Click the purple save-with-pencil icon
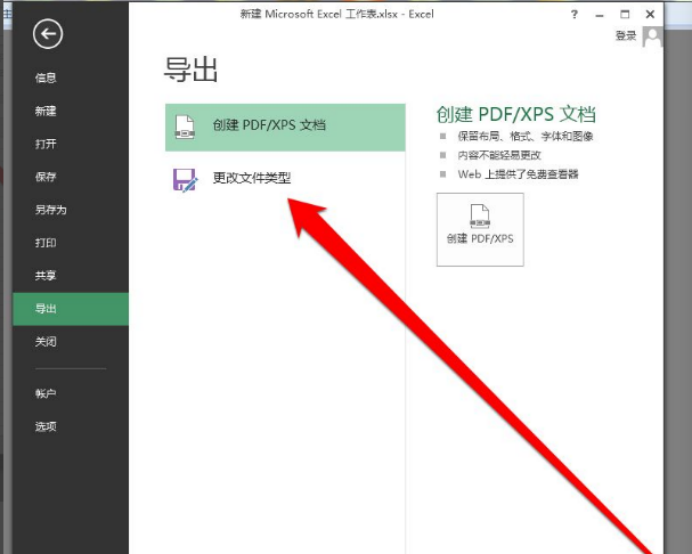 tap(184, 180)
